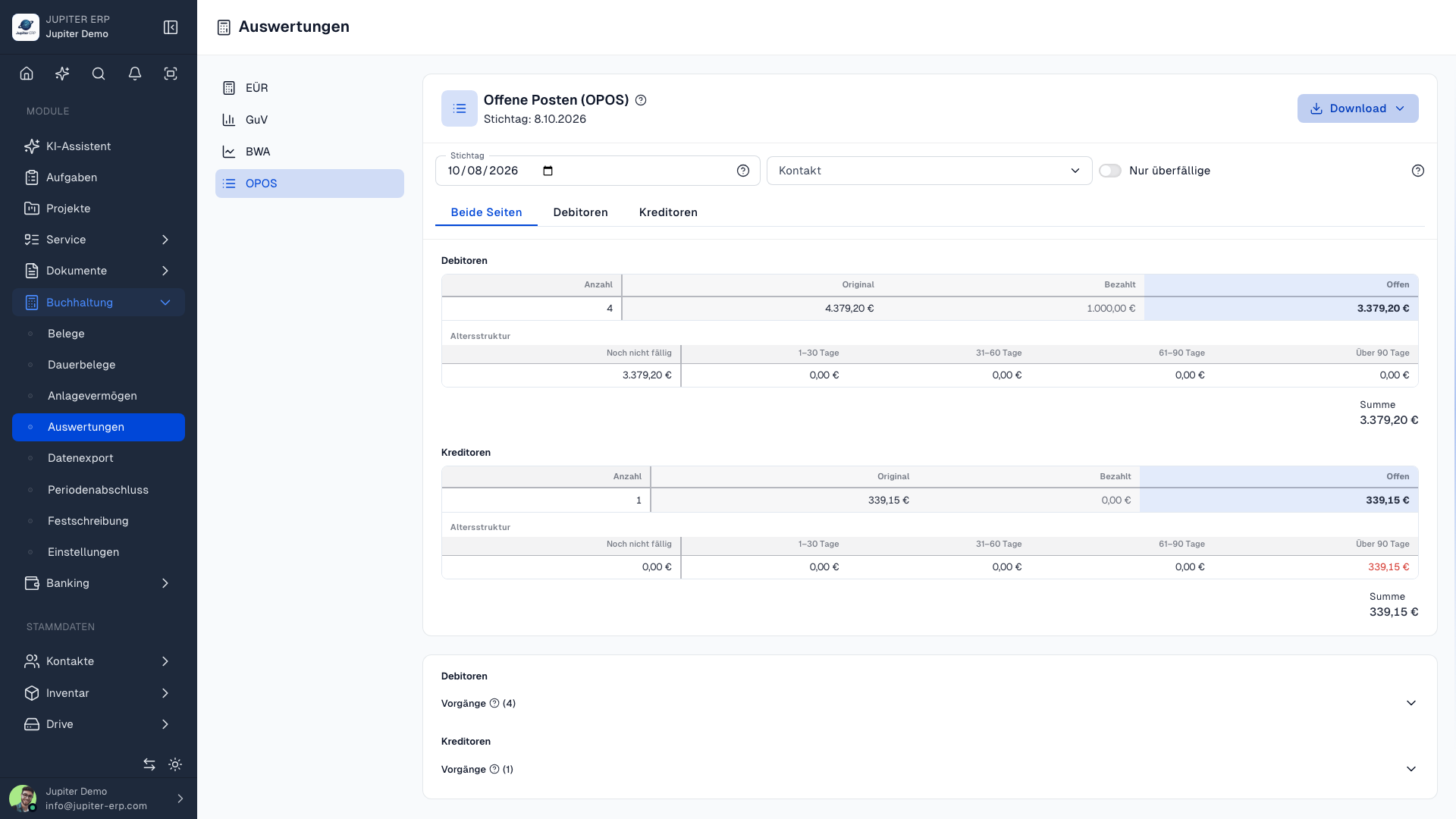Open Belege under Buchhaltung
The width and height of the screenshot is (1456, 819).
(x=99, y=334)
